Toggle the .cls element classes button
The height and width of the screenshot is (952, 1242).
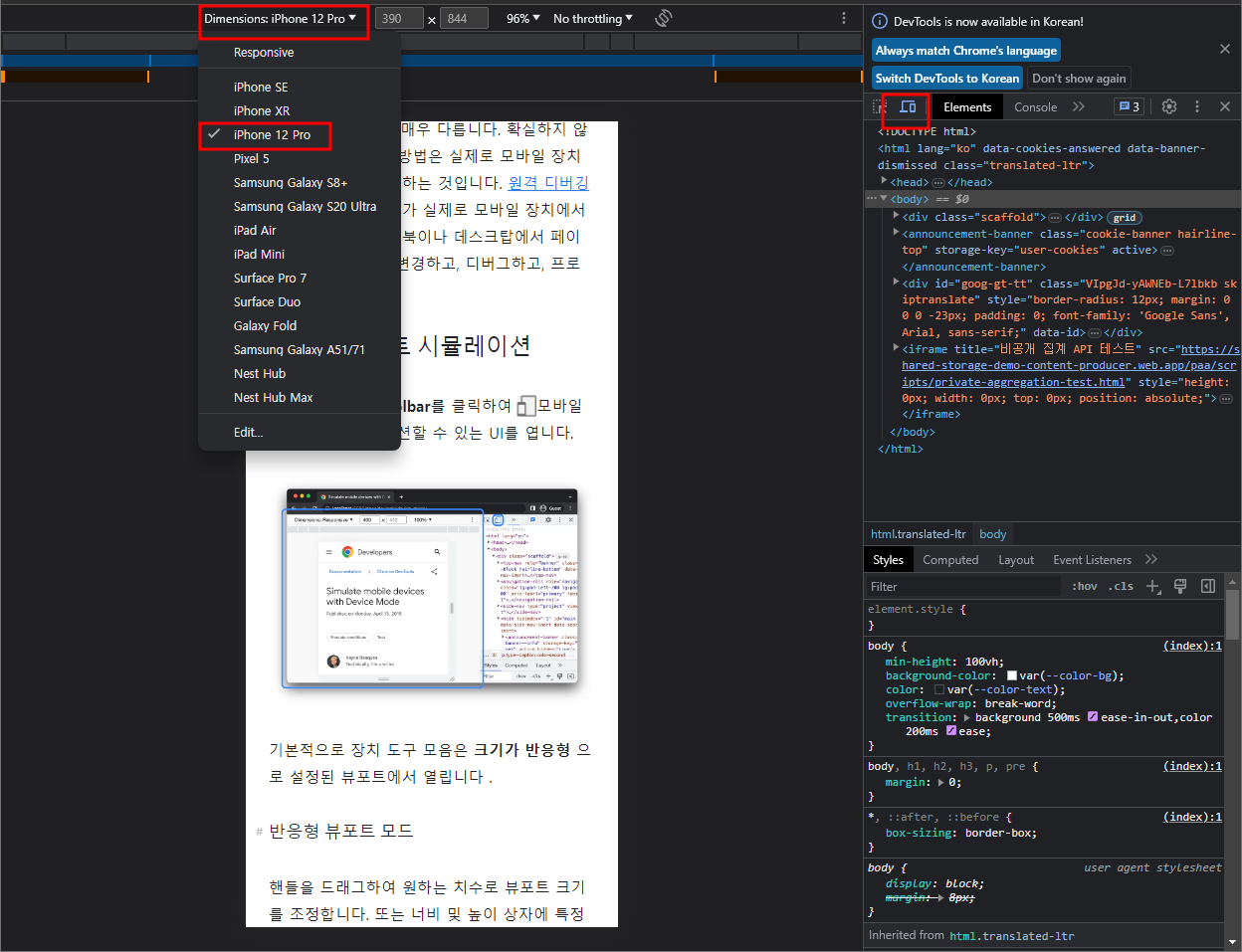(1122, 586)
